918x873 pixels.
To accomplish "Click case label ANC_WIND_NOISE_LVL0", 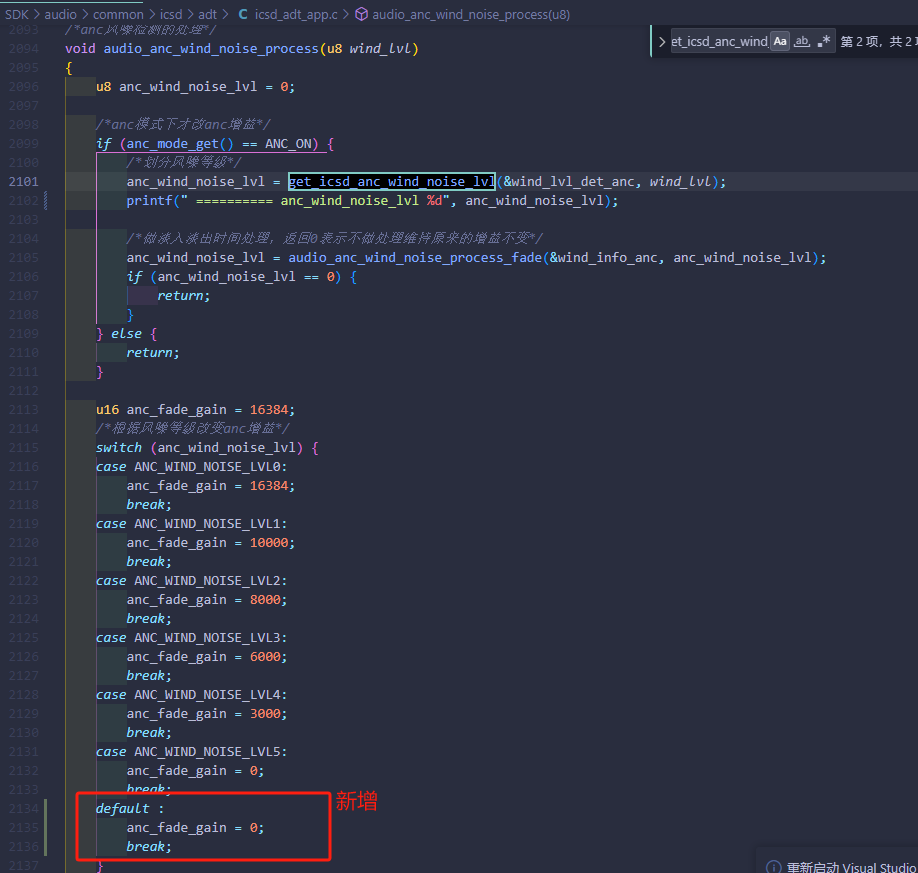I will [207, 467].
